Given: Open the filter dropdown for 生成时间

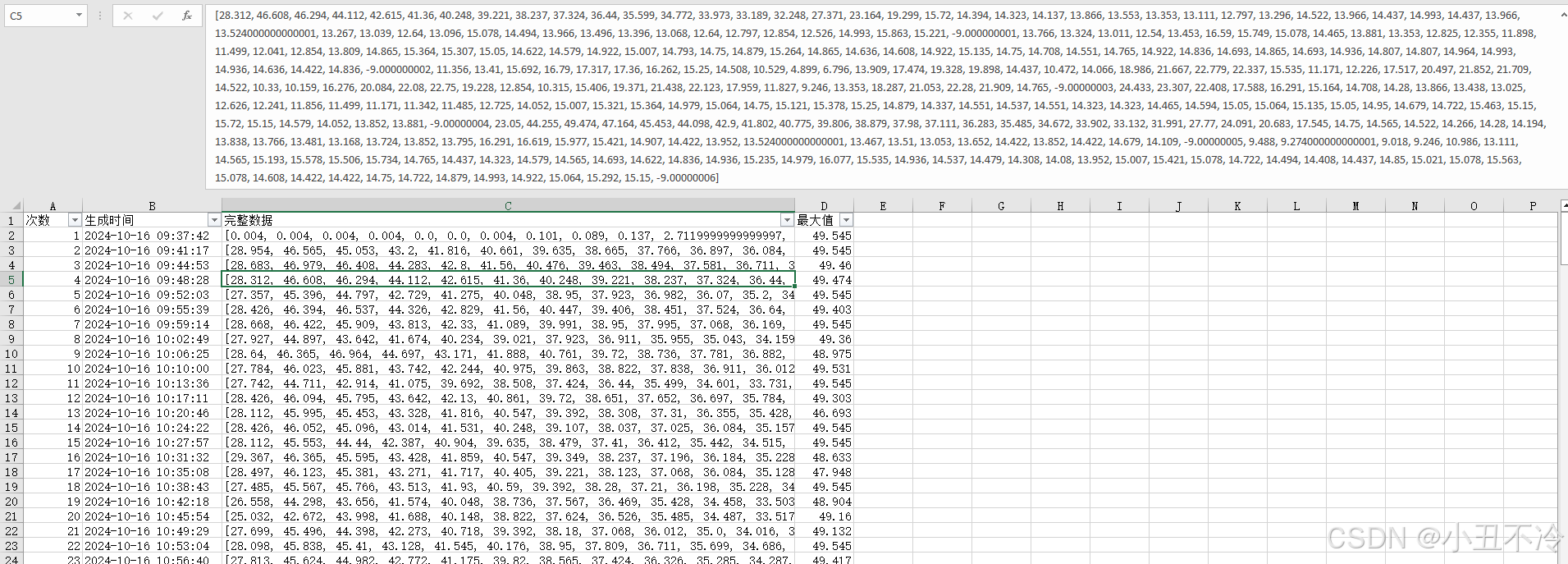Looking at the screenshot, I should tap(214, 220).
